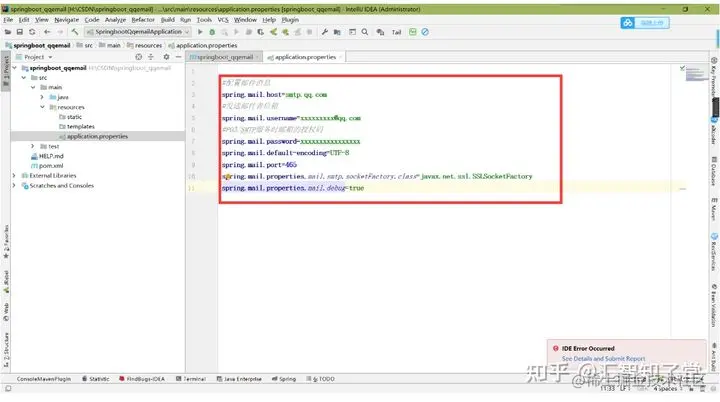Screen dimensions: 720x402
Task: Click the Database right side tab
Action: [714, 171]
